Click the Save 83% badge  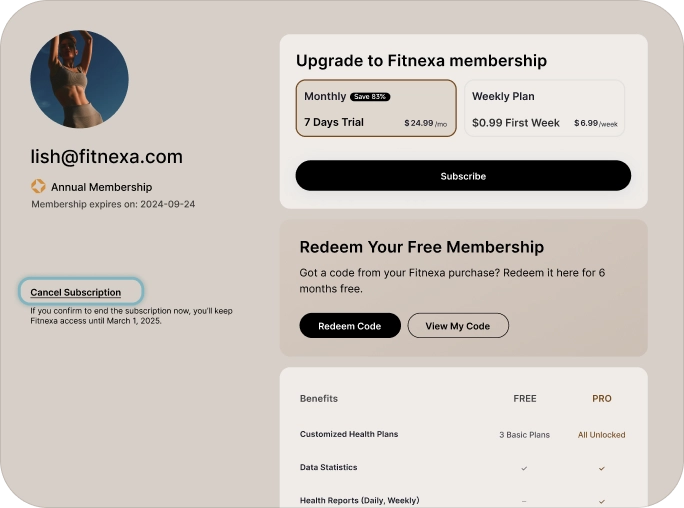370,97
